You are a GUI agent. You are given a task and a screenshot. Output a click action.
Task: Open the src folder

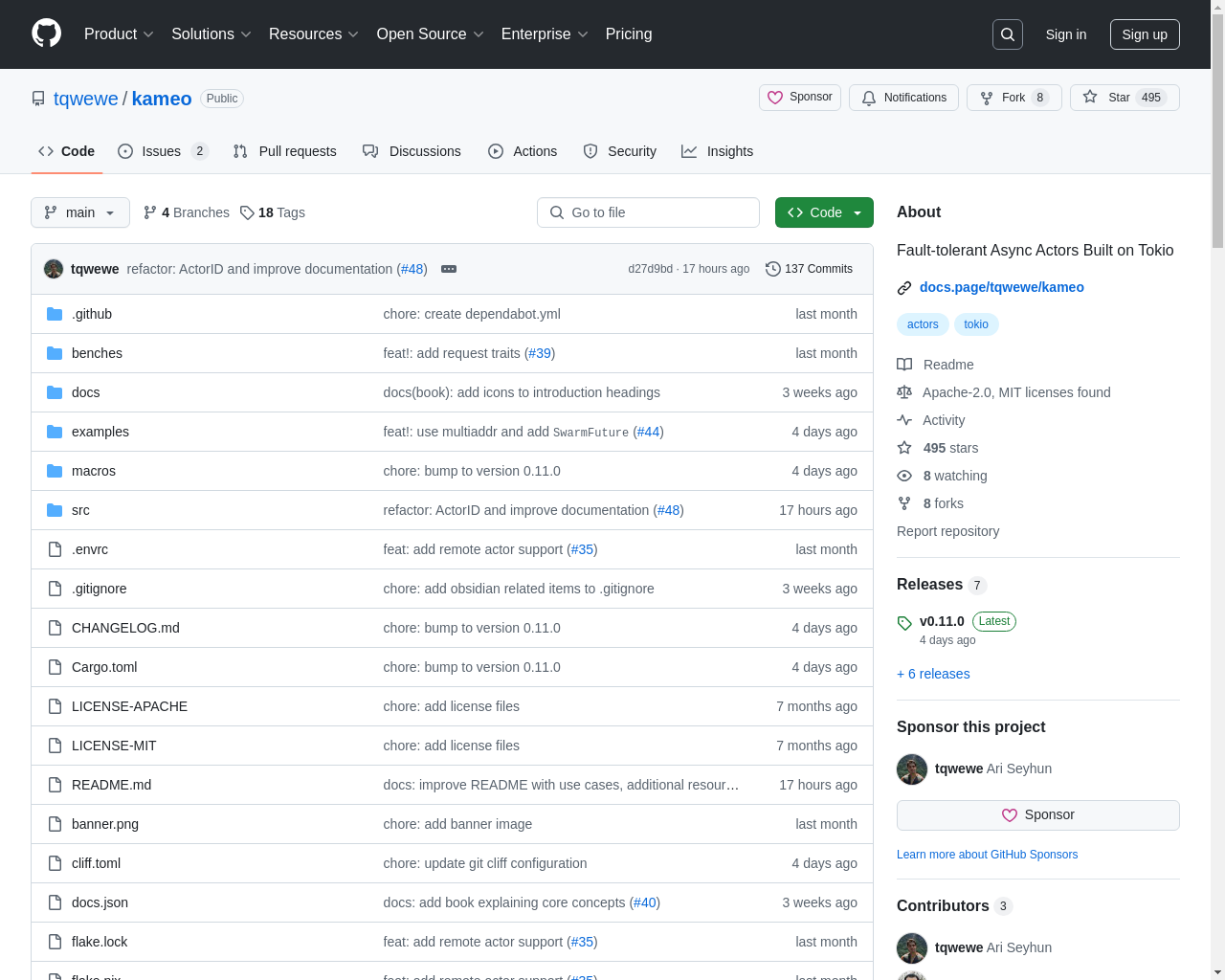[x=80, y=510]
